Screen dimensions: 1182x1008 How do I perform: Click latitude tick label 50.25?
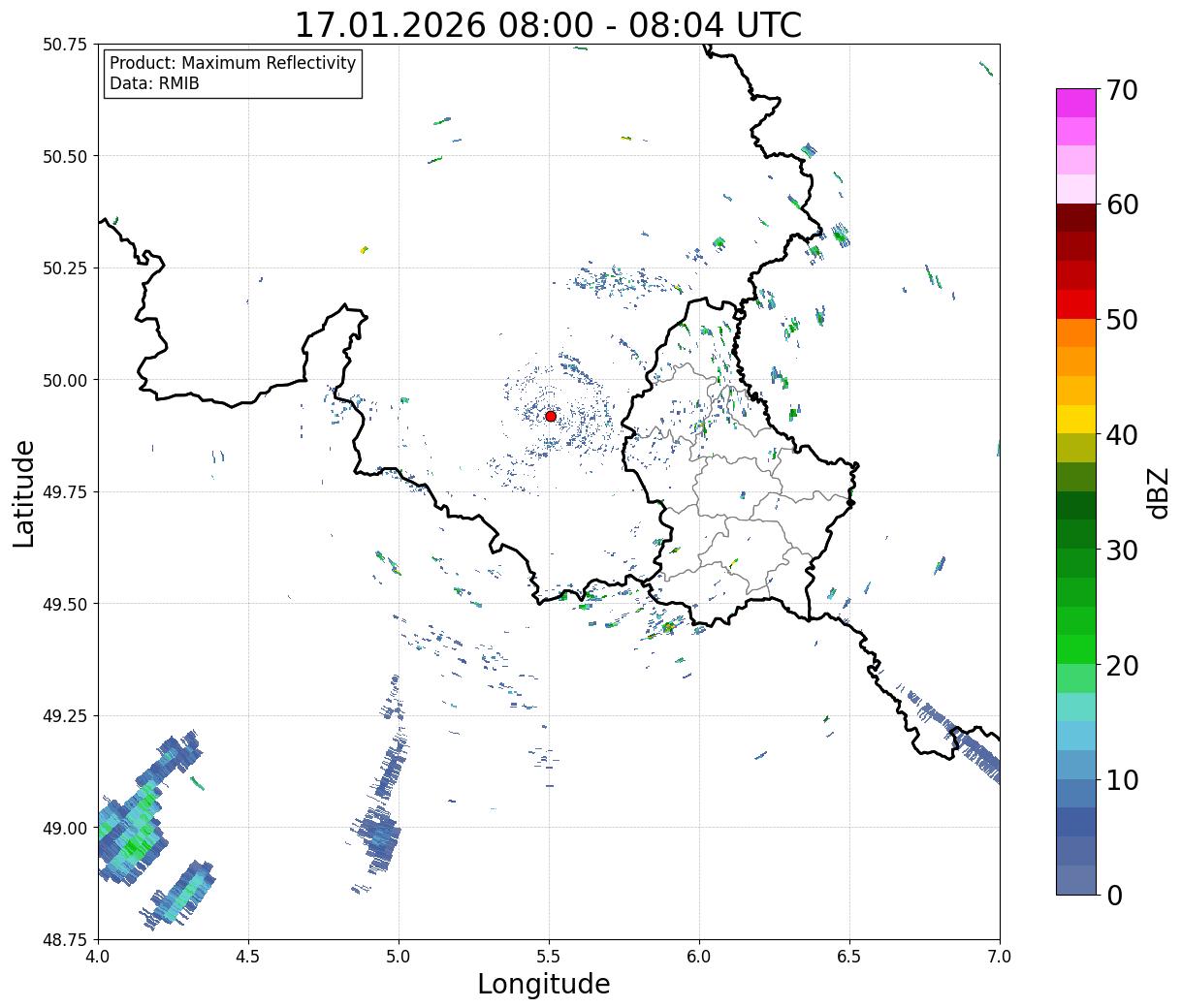pyautogui.click(x=65, y=268)
